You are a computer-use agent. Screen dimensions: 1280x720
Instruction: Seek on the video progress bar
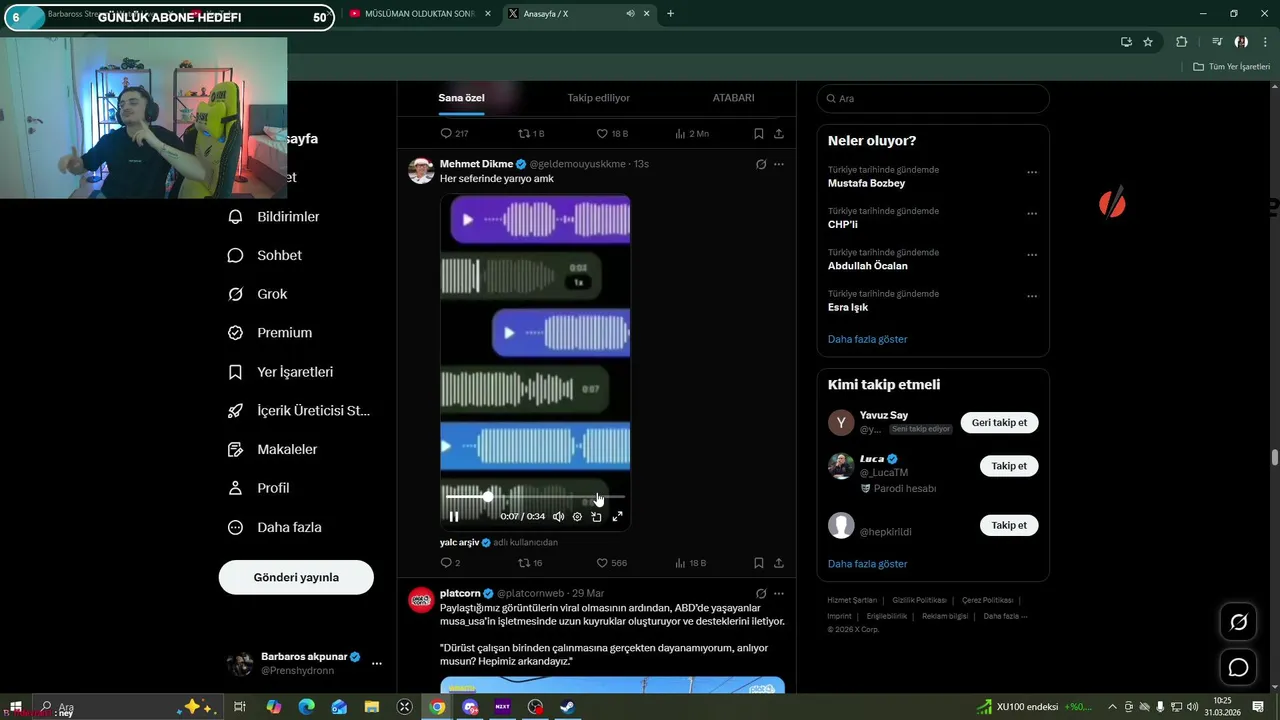535,496
